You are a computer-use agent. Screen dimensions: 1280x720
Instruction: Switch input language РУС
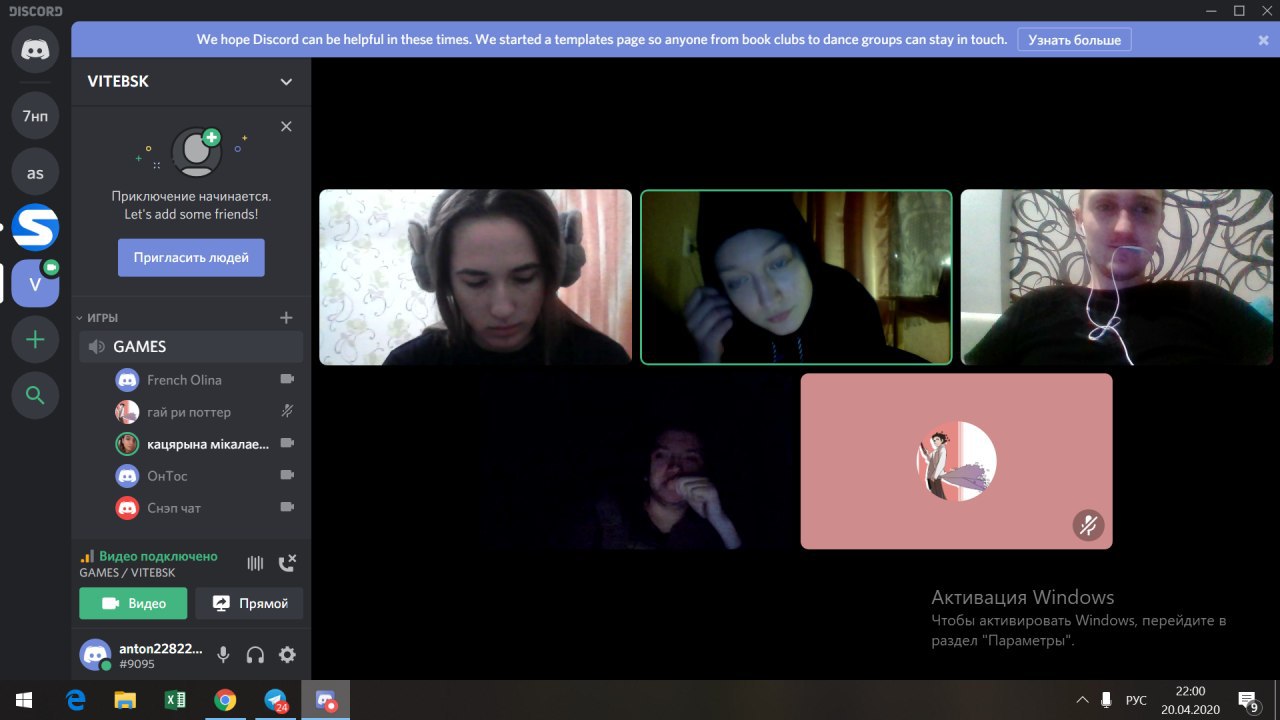1137,700
